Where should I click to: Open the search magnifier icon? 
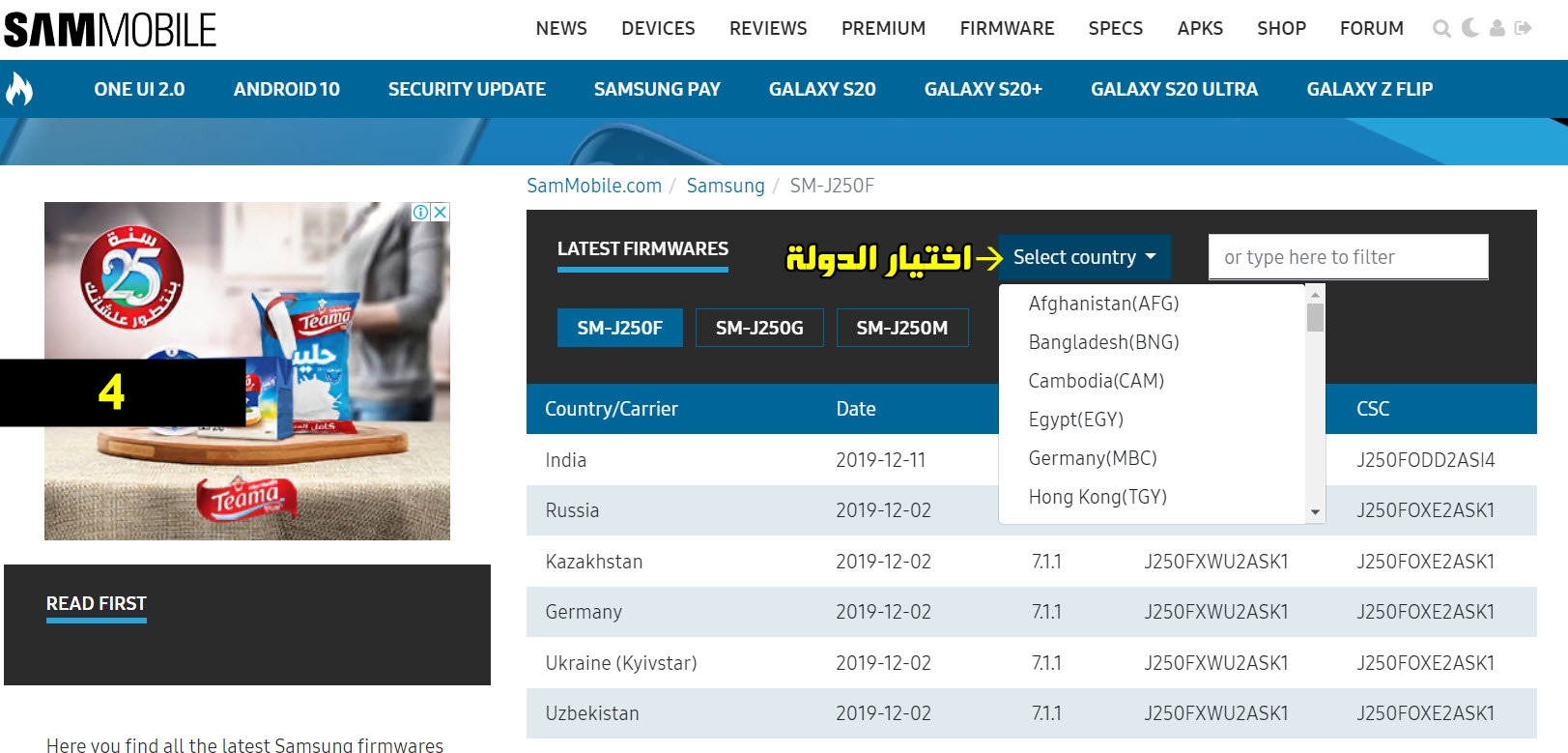1441,29
